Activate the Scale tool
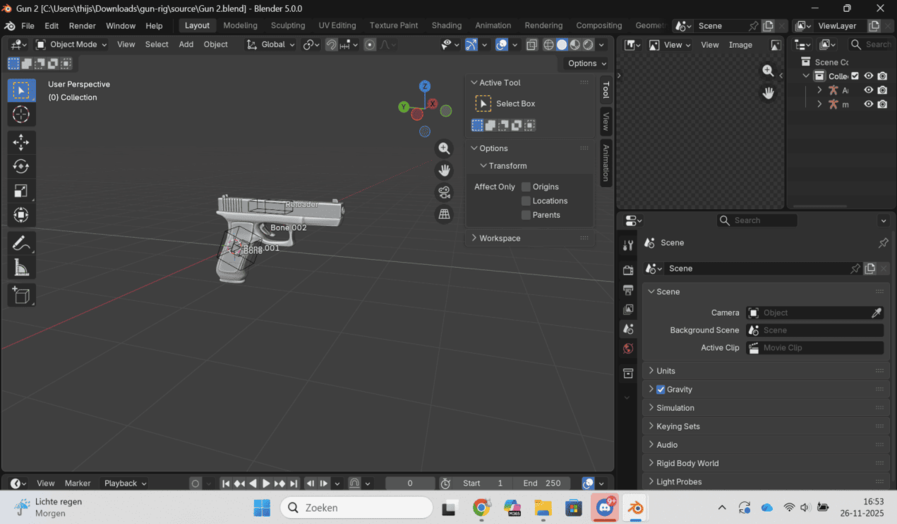Screen dimensions: 897x524 (x=21, y=190)
